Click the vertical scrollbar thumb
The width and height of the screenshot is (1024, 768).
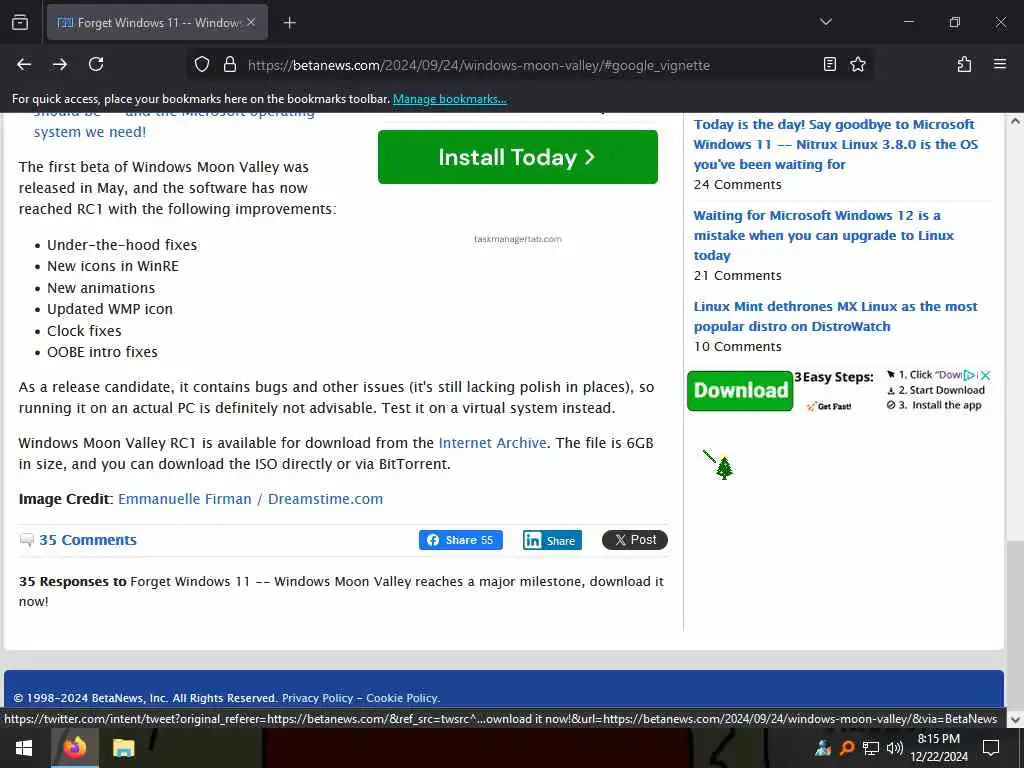point(1015,624)
